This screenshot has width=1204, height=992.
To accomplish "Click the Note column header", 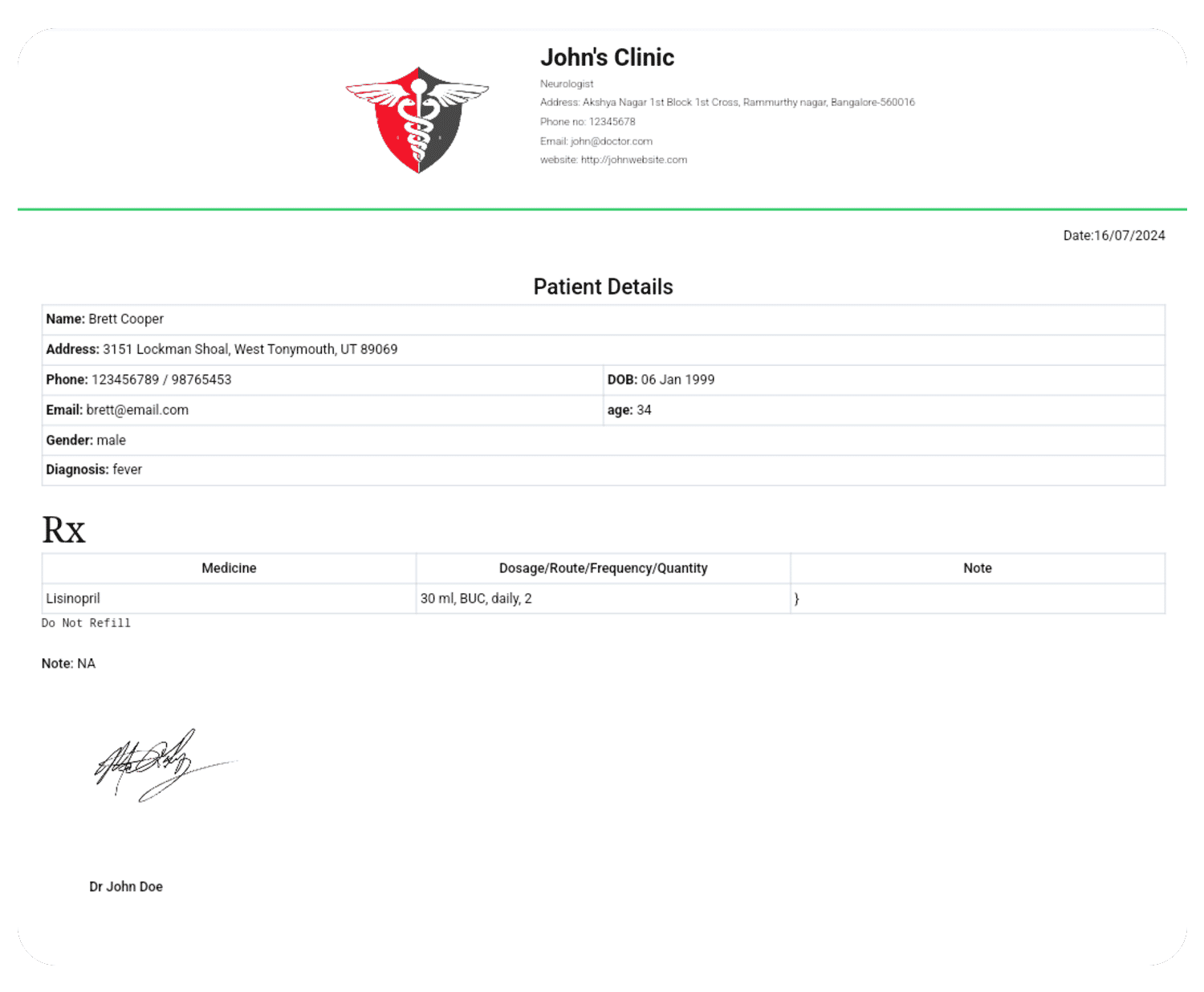I will click(x=978, y=568).
